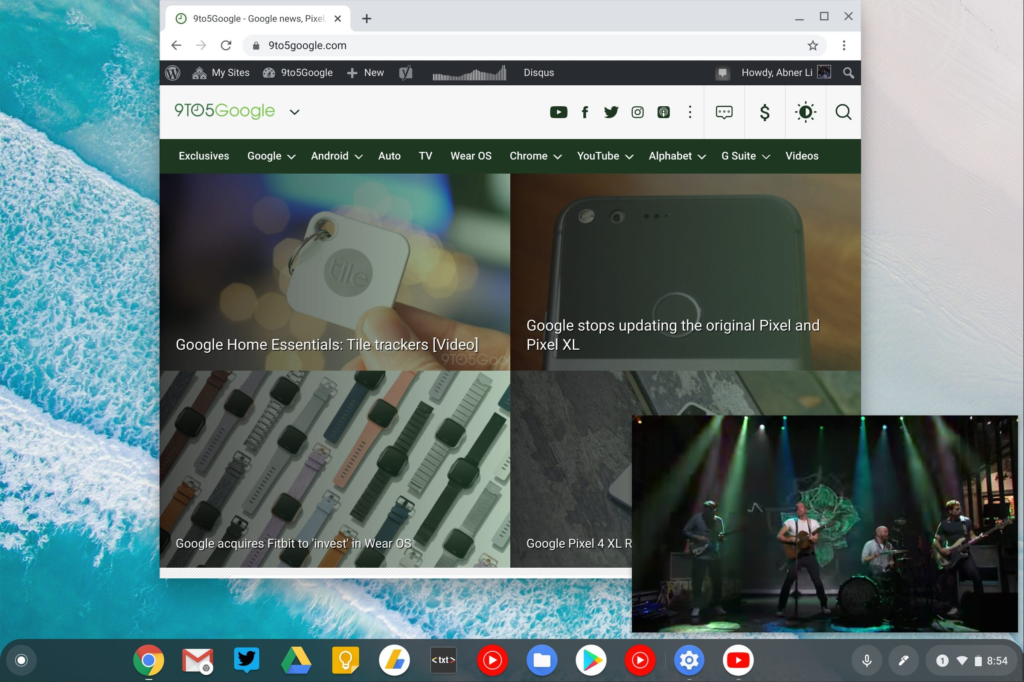Open Google Keep from the shelf

coord(345,660)
